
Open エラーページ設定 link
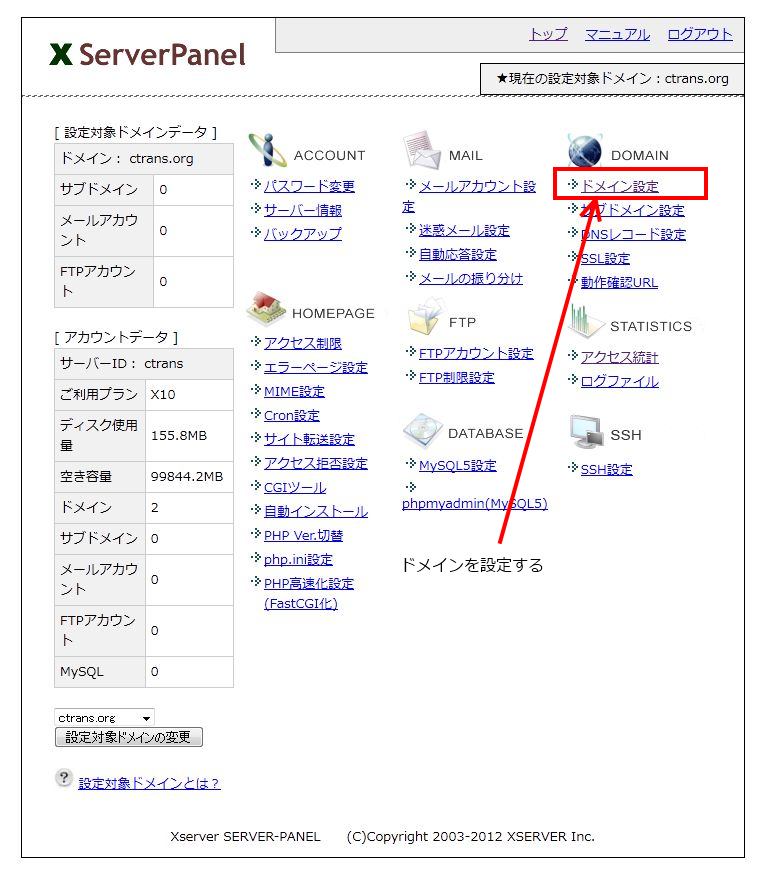(316, 367)
